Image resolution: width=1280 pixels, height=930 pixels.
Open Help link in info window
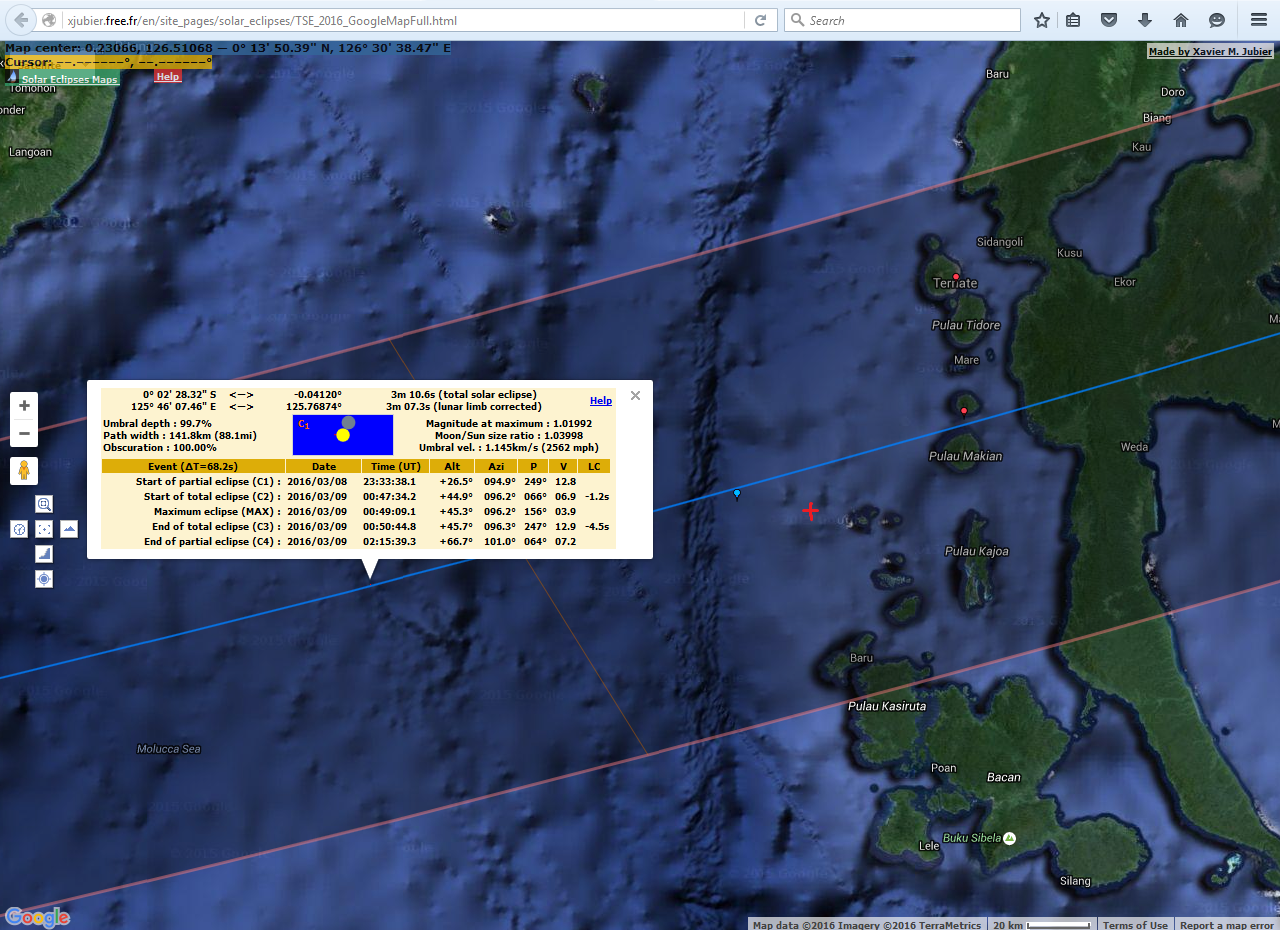(601, 401)
